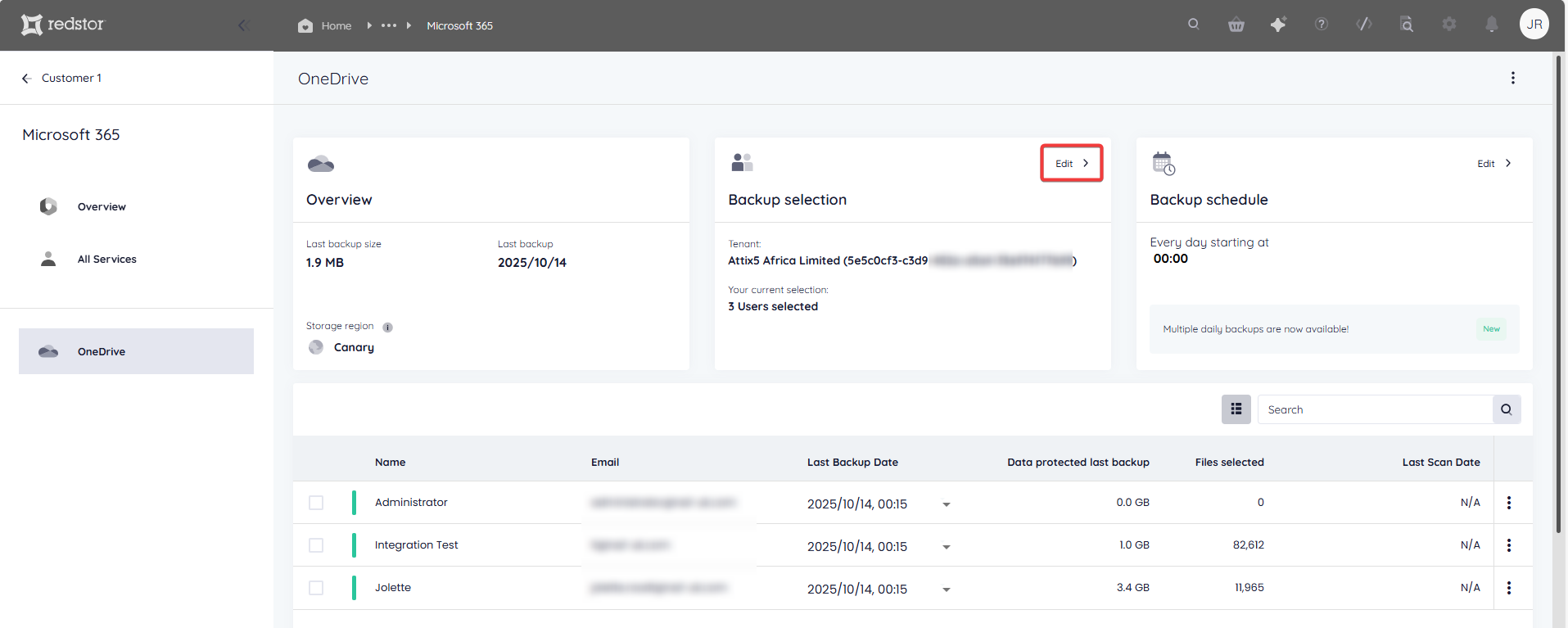
Task: Expand Jolette backup date dropdown
Action: coord(947,590)
